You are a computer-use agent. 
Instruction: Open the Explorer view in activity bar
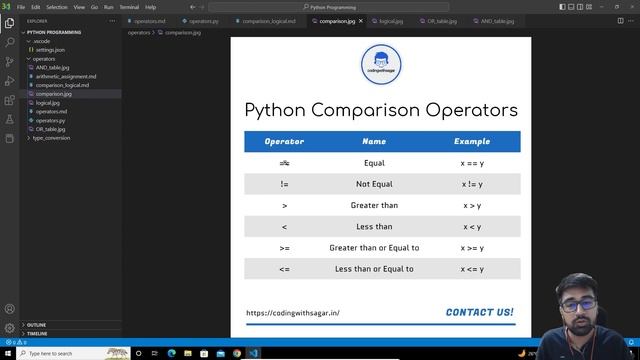[9, 23]
